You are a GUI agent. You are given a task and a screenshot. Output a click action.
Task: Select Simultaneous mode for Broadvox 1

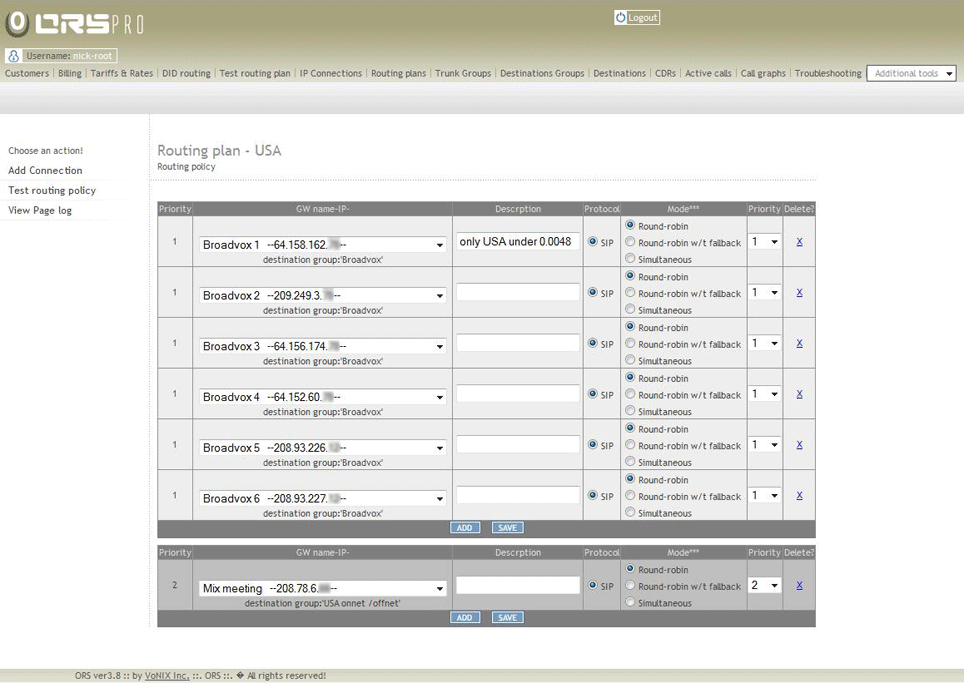click(x=630, y=259)
